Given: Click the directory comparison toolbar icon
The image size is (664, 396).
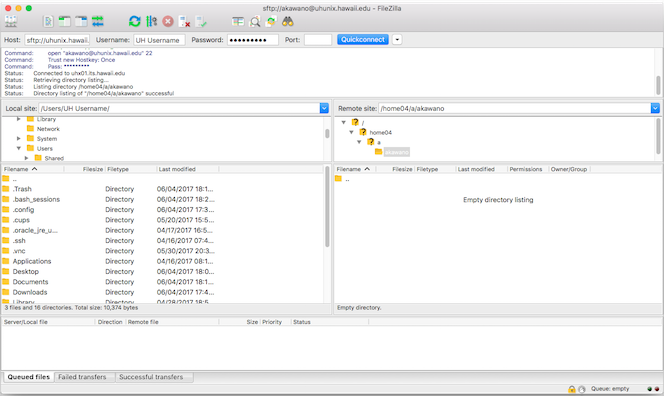Looking at the screenshot, I should click(x=238, y=21).
